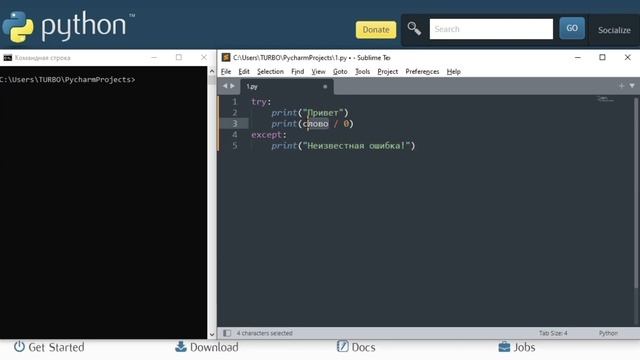
Task: Click the Download arrow icon
Action: [x=180, y=347]
